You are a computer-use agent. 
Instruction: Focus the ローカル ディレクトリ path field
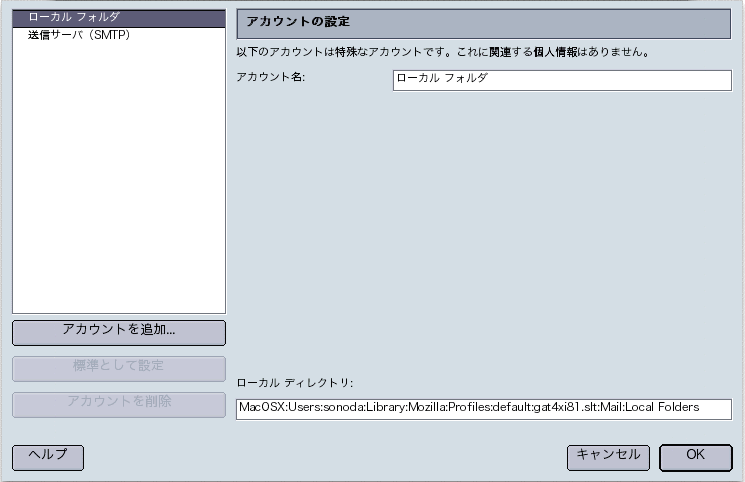pyautogui.click(x=484, y=409)
